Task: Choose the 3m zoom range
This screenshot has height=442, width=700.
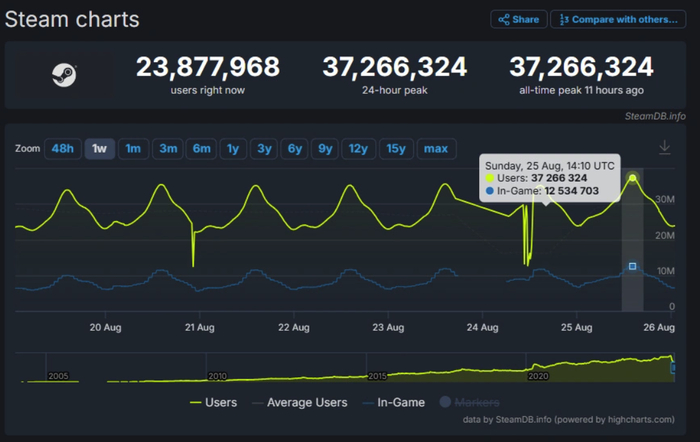Action: 168,149
